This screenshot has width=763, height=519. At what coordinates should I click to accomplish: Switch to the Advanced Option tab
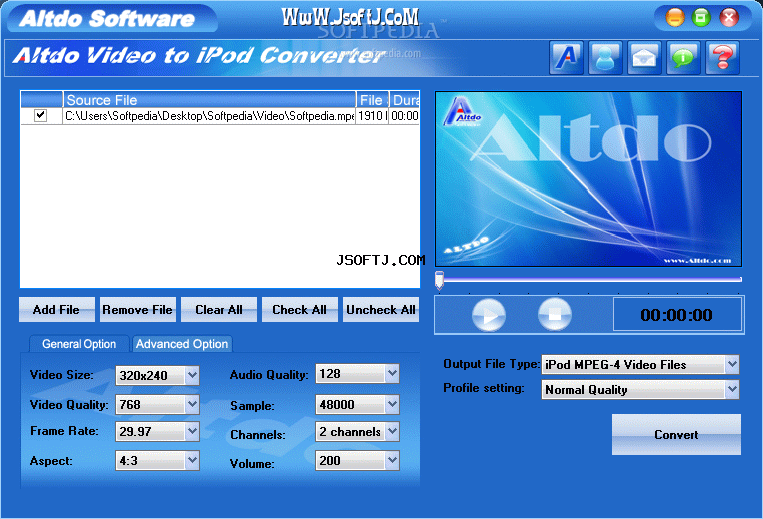click(x=182, y=344)
